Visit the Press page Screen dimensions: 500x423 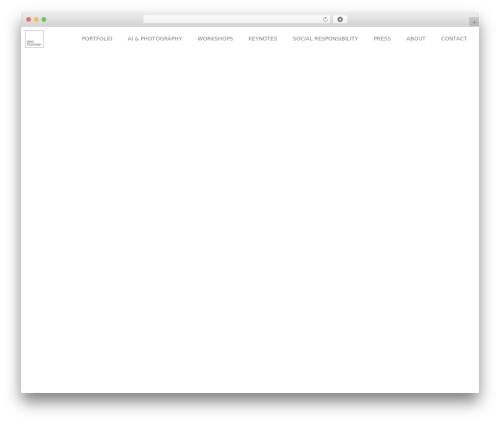(x=382, y=39)
